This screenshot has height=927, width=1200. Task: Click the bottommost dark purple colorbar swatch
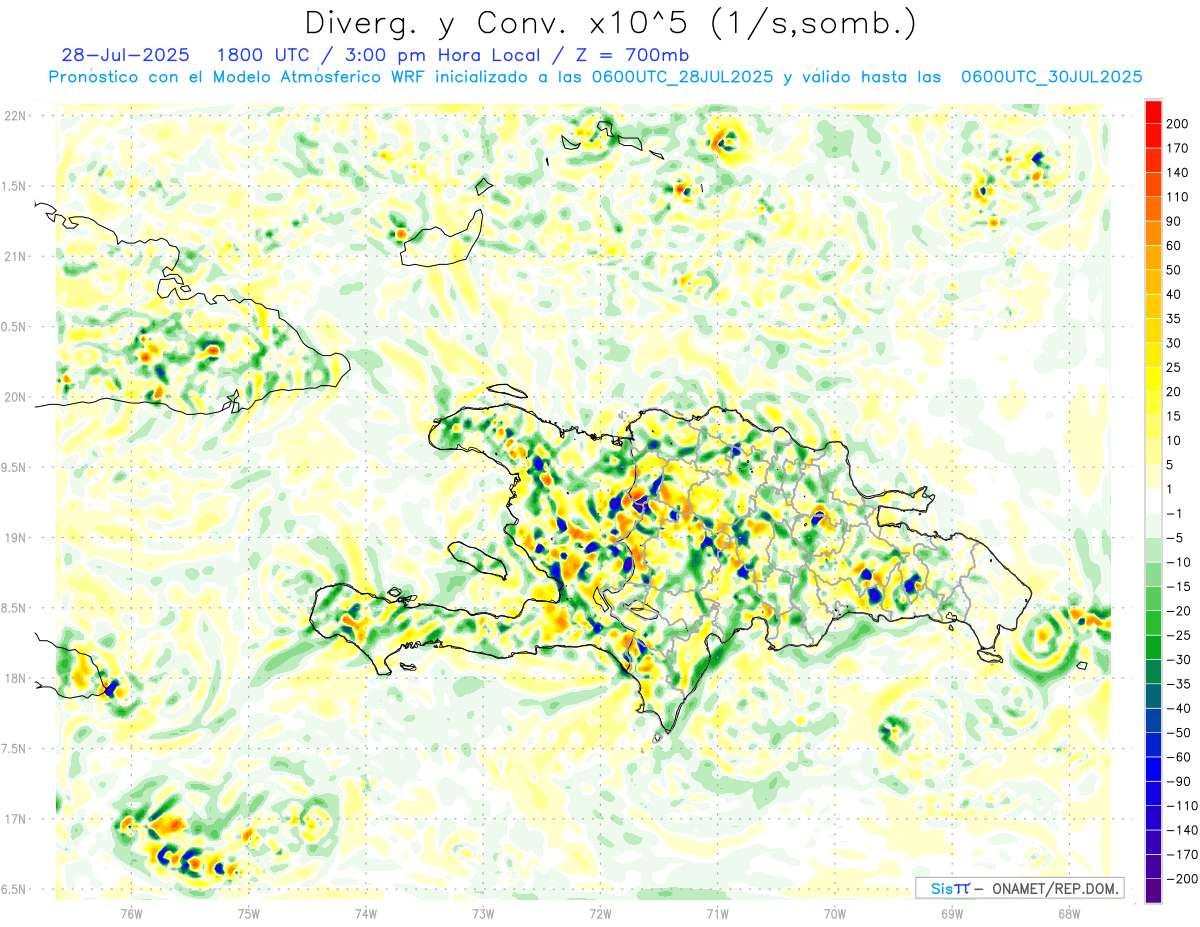(x=1153, y=891)
